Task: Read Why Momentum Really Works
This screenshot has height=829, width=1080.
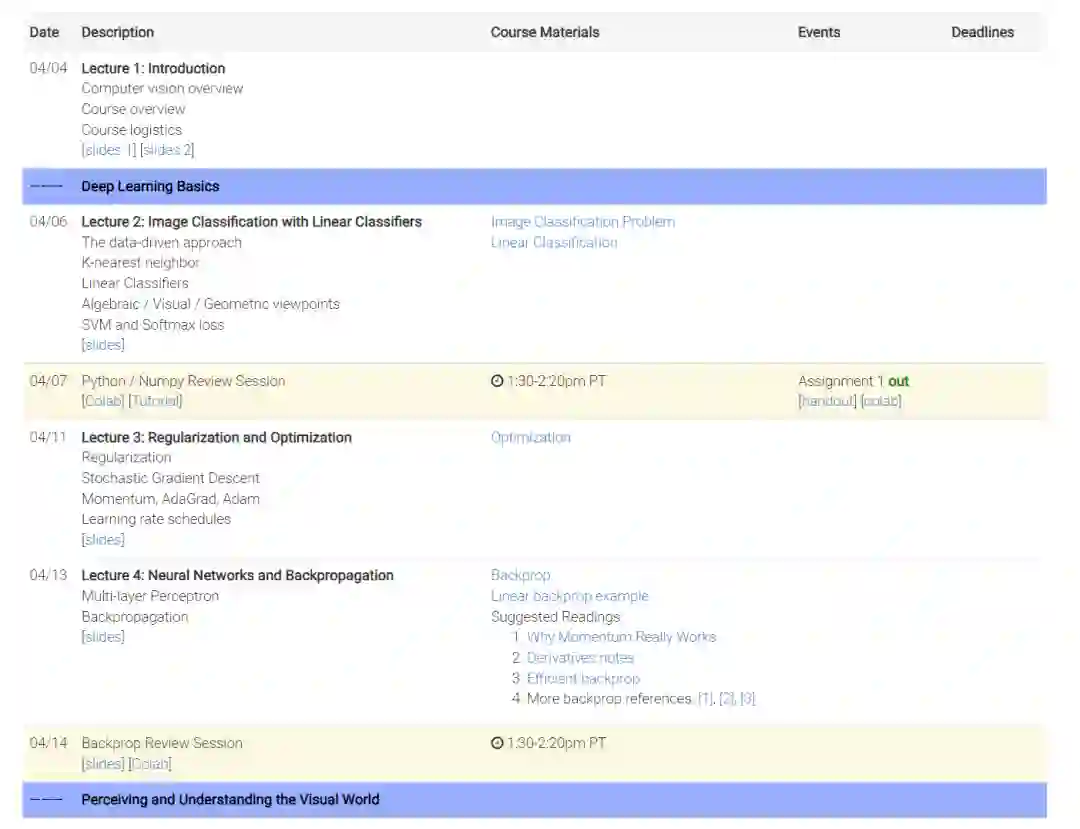Action: tap(621, 637)
